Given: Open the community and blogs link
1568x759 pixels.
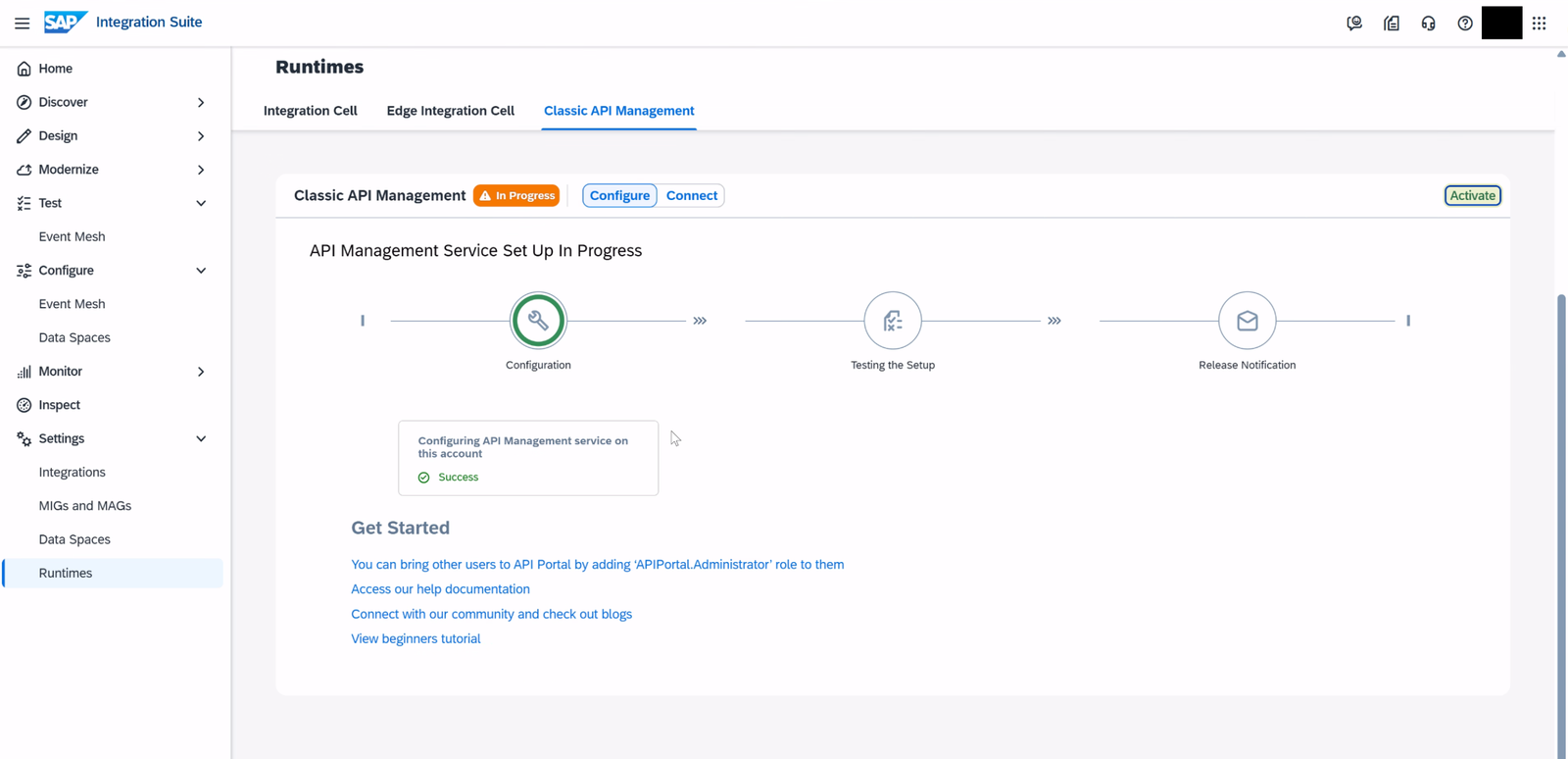Looking at the screenshot, I should click(x=491, y=614).
